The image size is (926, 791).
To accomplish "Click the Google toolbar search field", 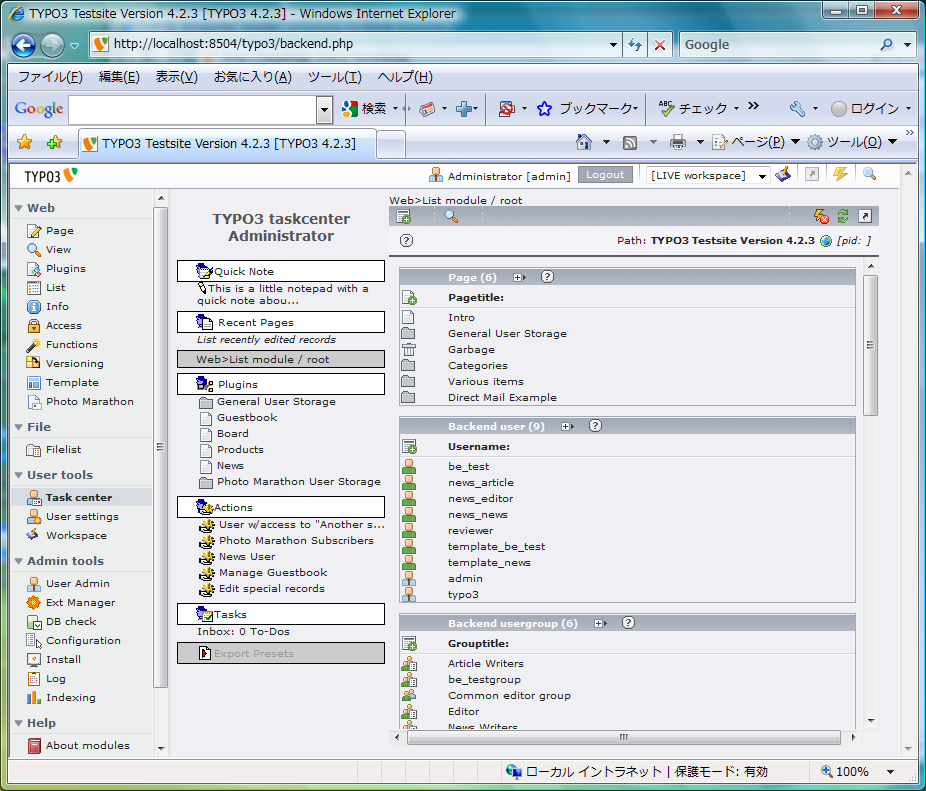I will click(x=193, y=109).
